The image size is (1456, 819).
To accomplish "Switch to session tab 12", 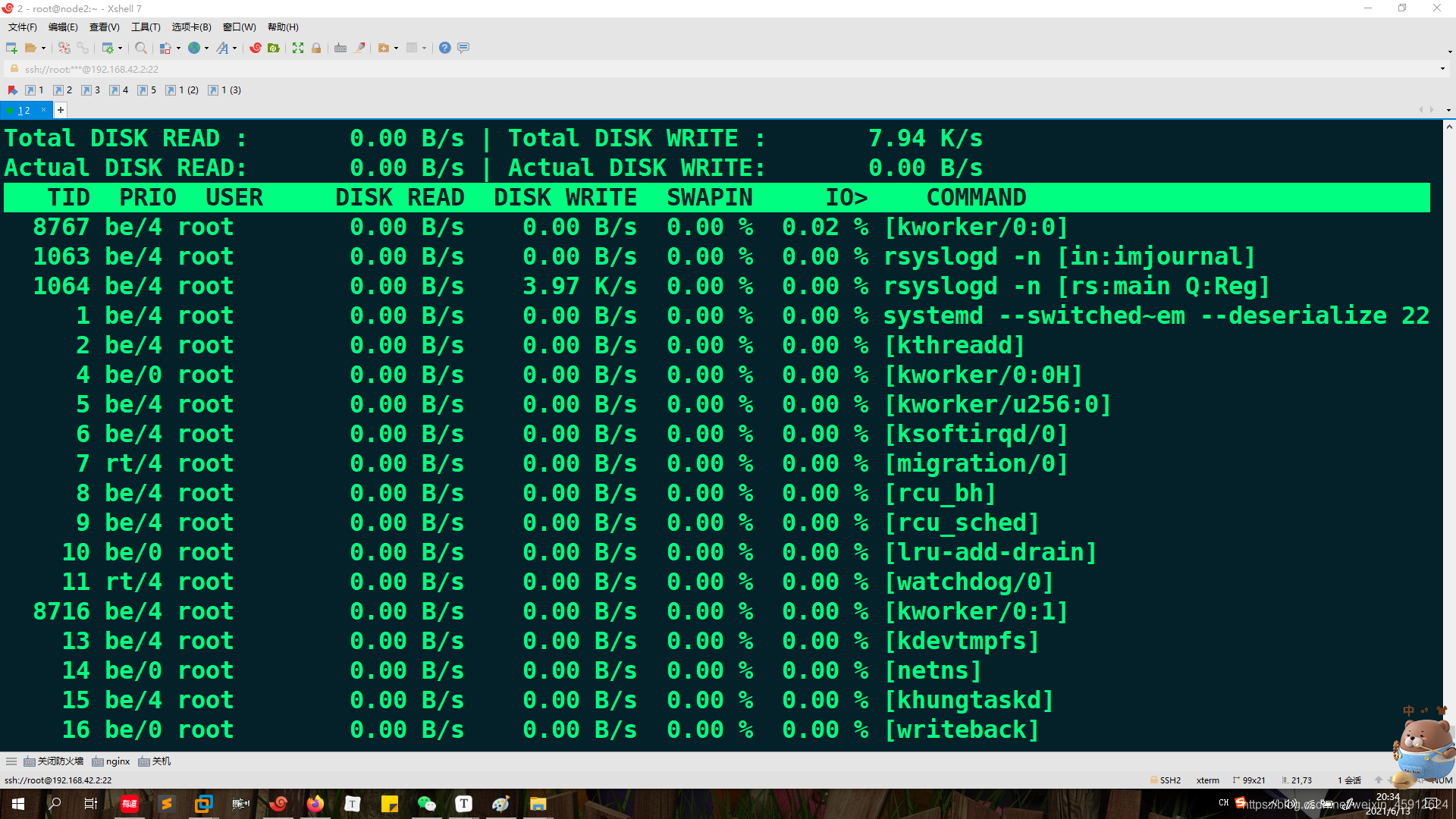I will click(24, 111).
